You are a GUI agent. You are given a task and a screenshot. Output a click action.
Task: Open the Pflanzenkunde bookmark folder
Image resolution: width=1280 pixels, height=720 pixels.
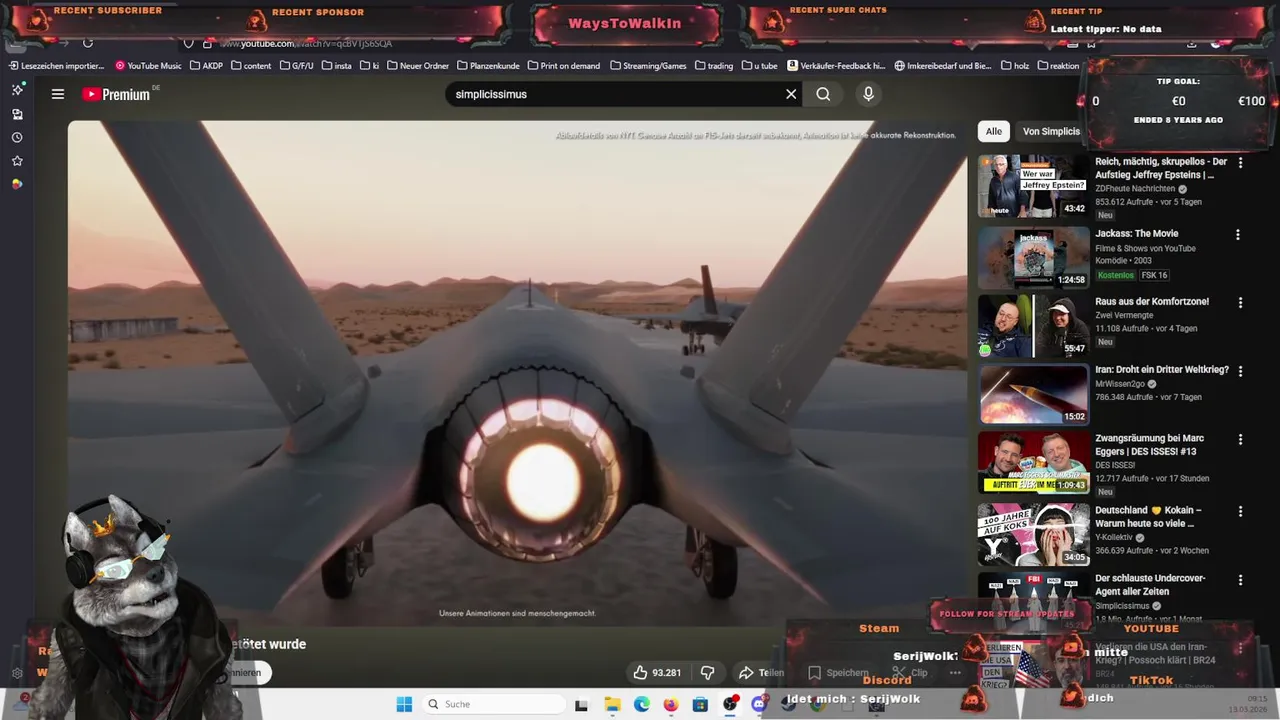tap(488, 66)
